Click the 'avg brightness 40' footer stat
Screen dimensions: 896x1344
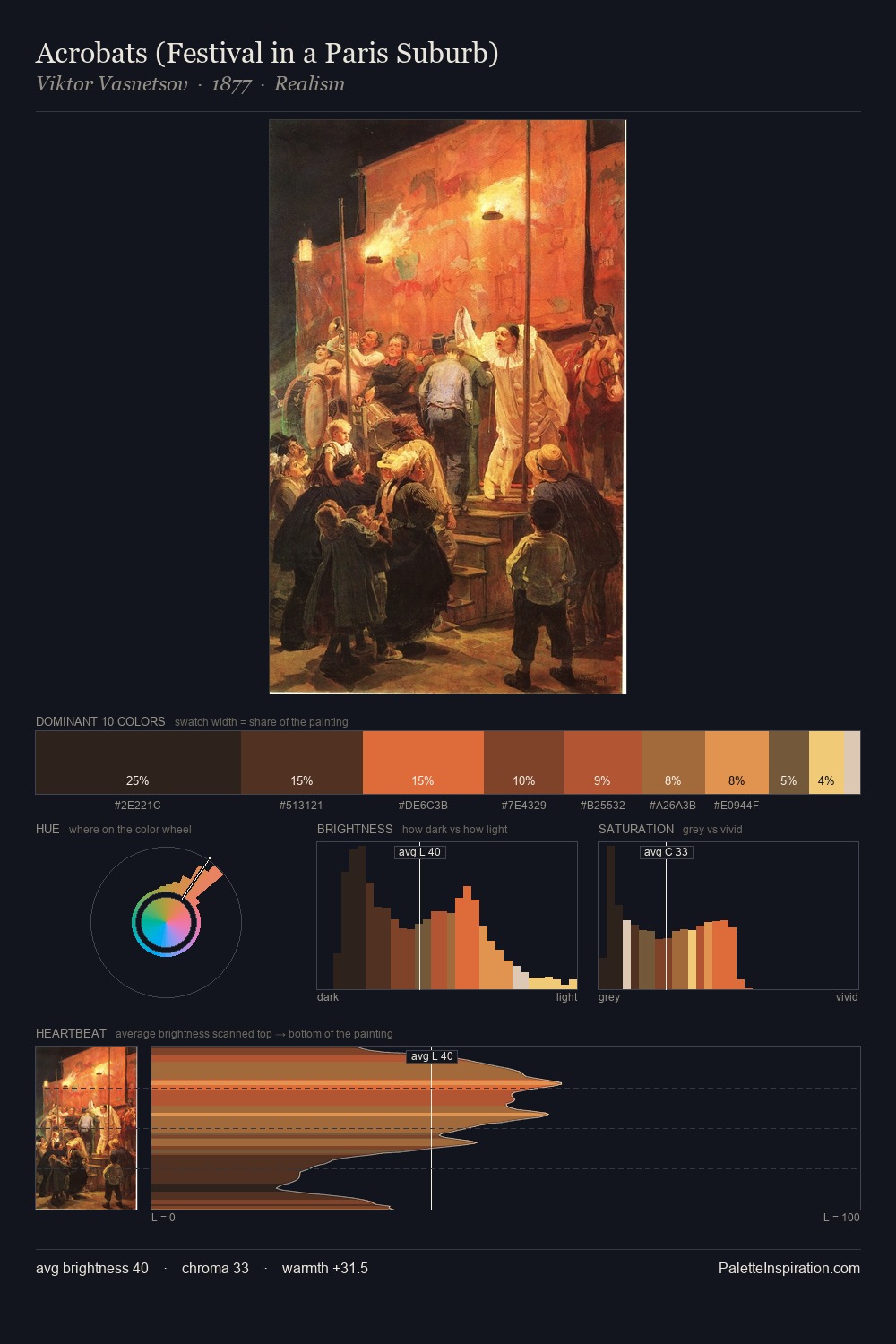(x=92, y=1268)
